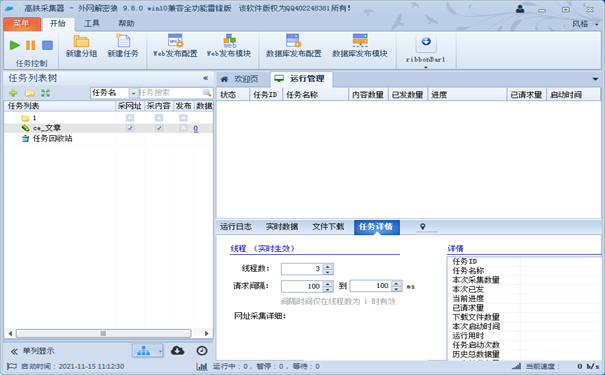Click the clock schedule icon at panel bottom

[202, 350]
